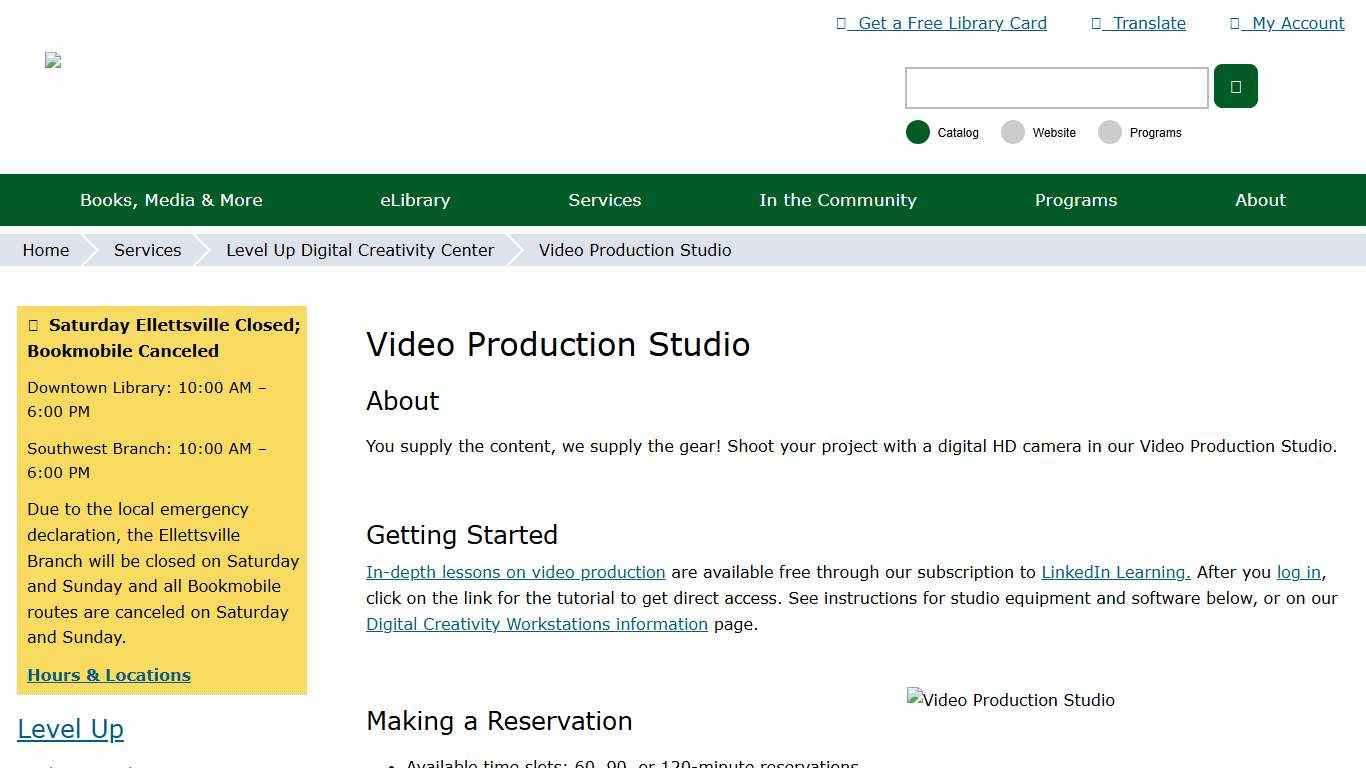Click the closure alert warning icon
The width and height of the screenshot is (1366, 768).
click(x=35, y=324)
